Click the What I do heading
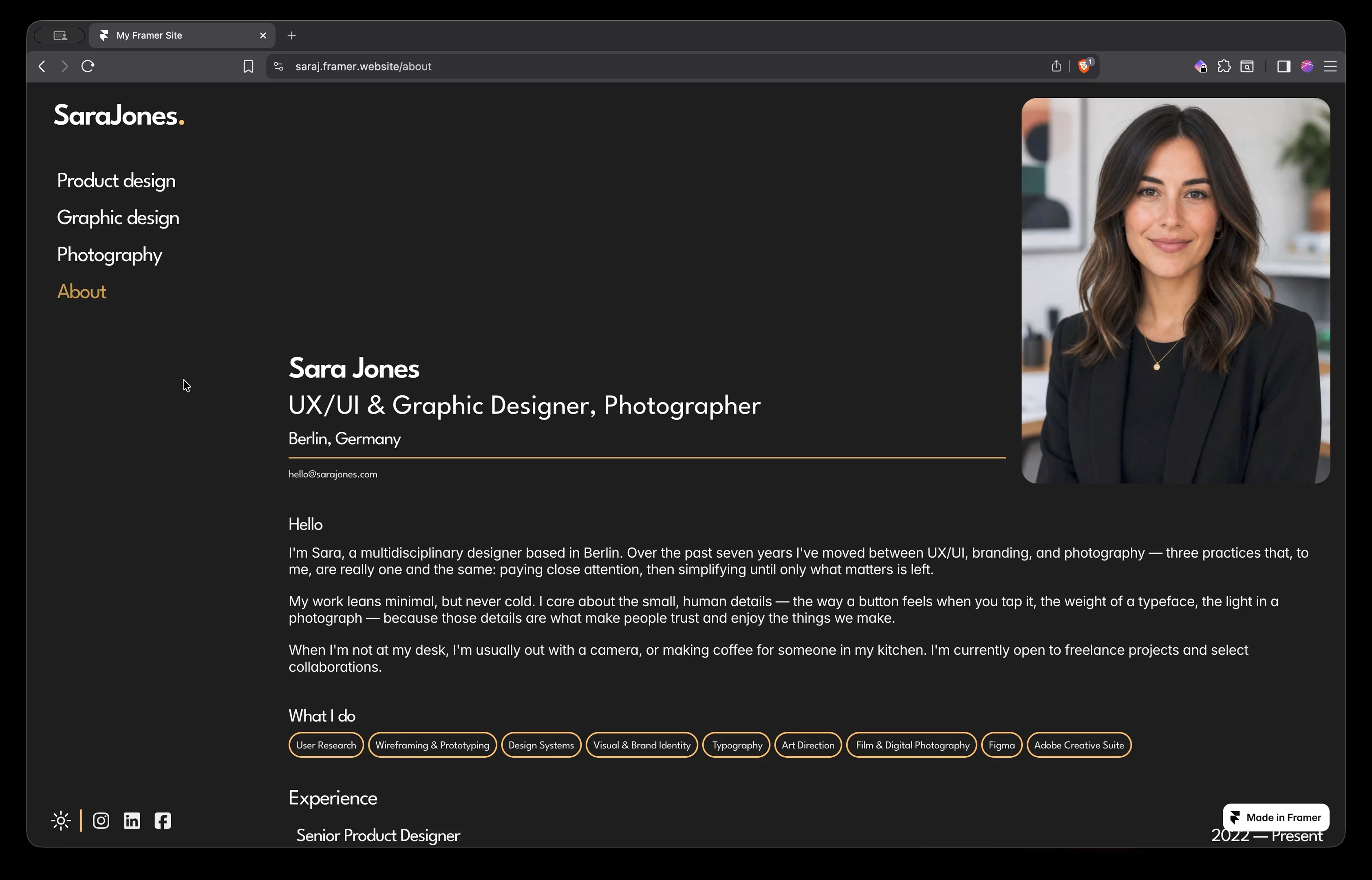The image size is (1372, 880). click(322, 716)
